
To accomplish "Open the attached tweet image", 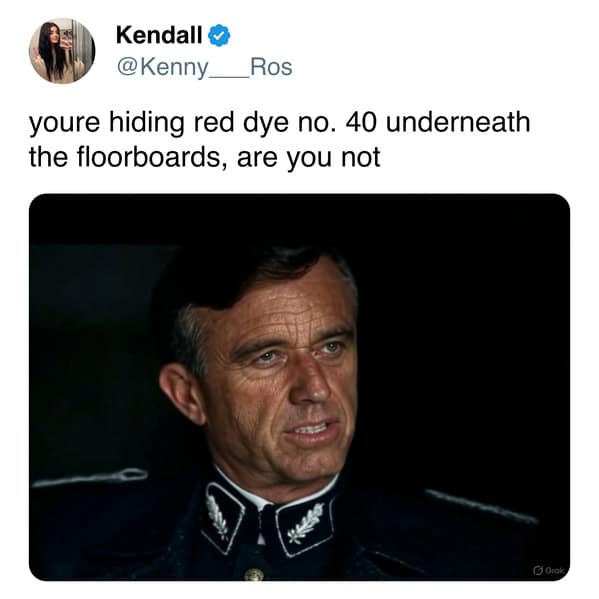I will (x=300, y=387).
